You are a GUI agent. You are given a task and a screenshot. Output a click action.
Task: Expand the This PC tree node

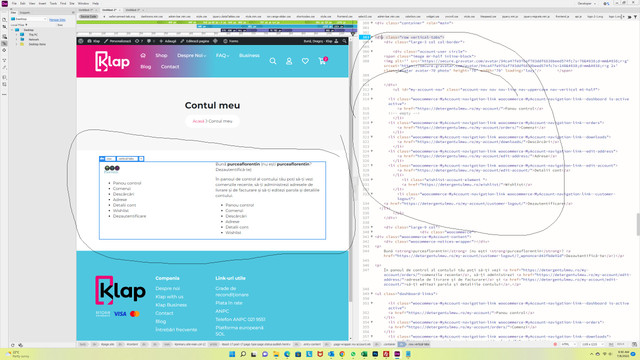(x=17, y=35)
